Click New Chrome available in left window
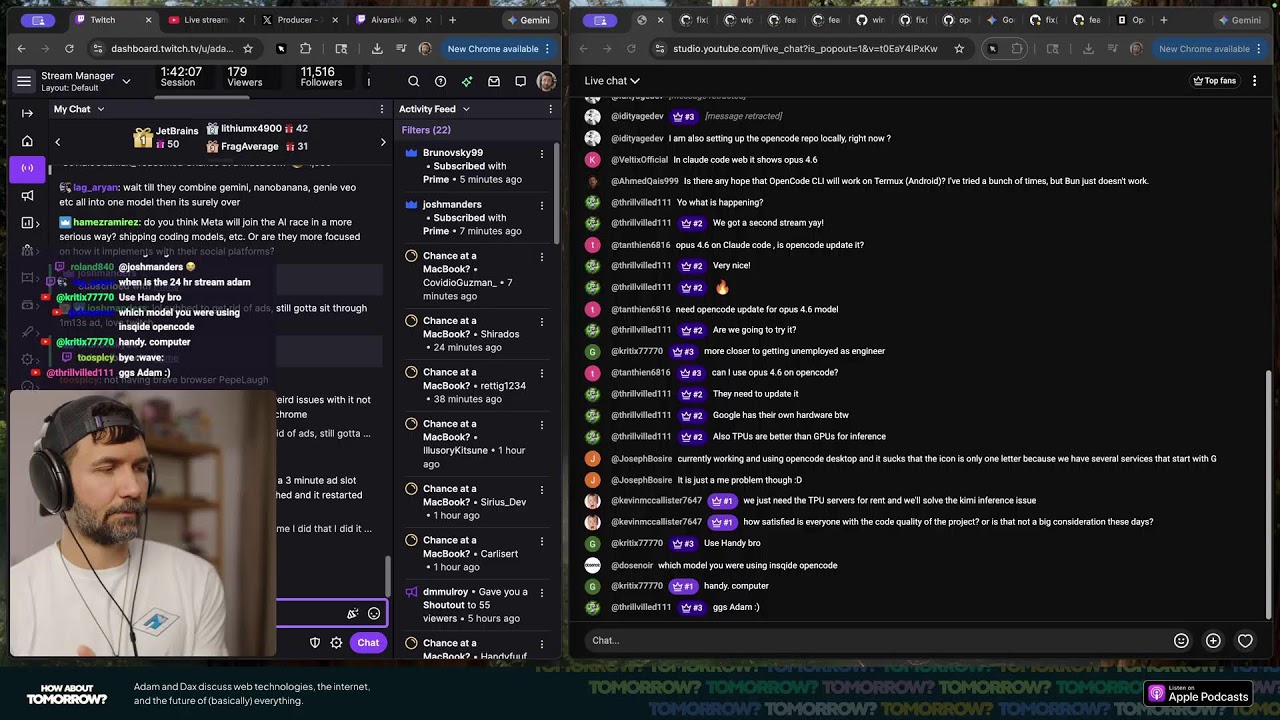1280x720 pixels. [499, 49]
